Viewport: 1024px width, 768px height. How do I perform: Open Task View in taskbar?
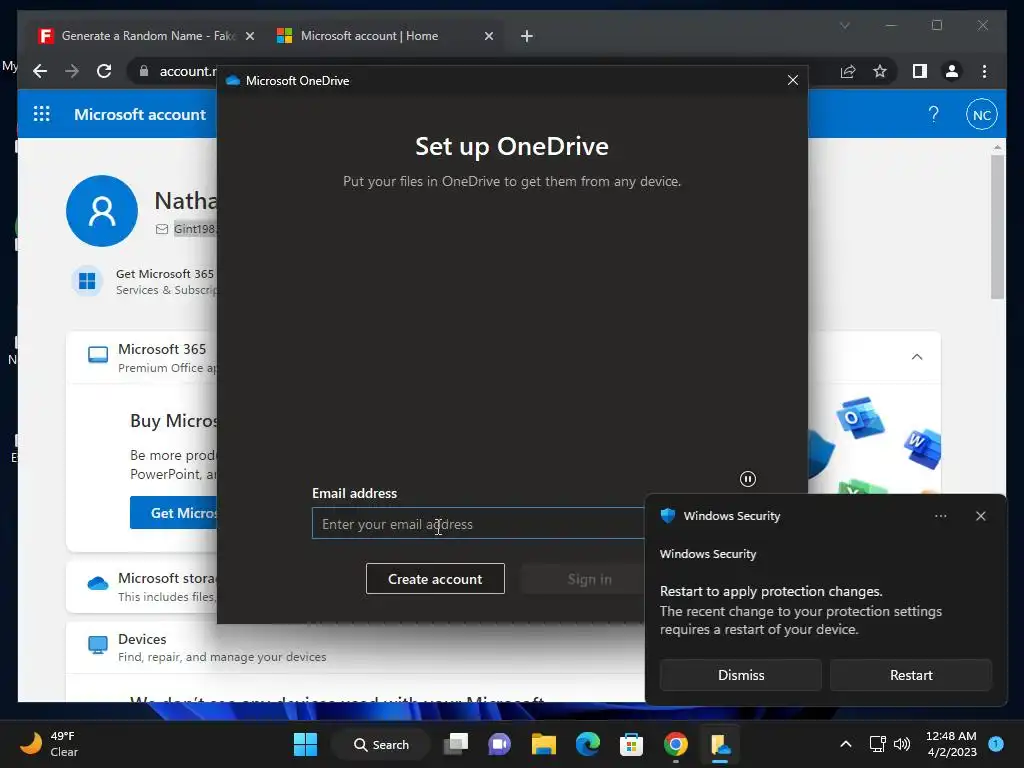[x=456, y=744]
